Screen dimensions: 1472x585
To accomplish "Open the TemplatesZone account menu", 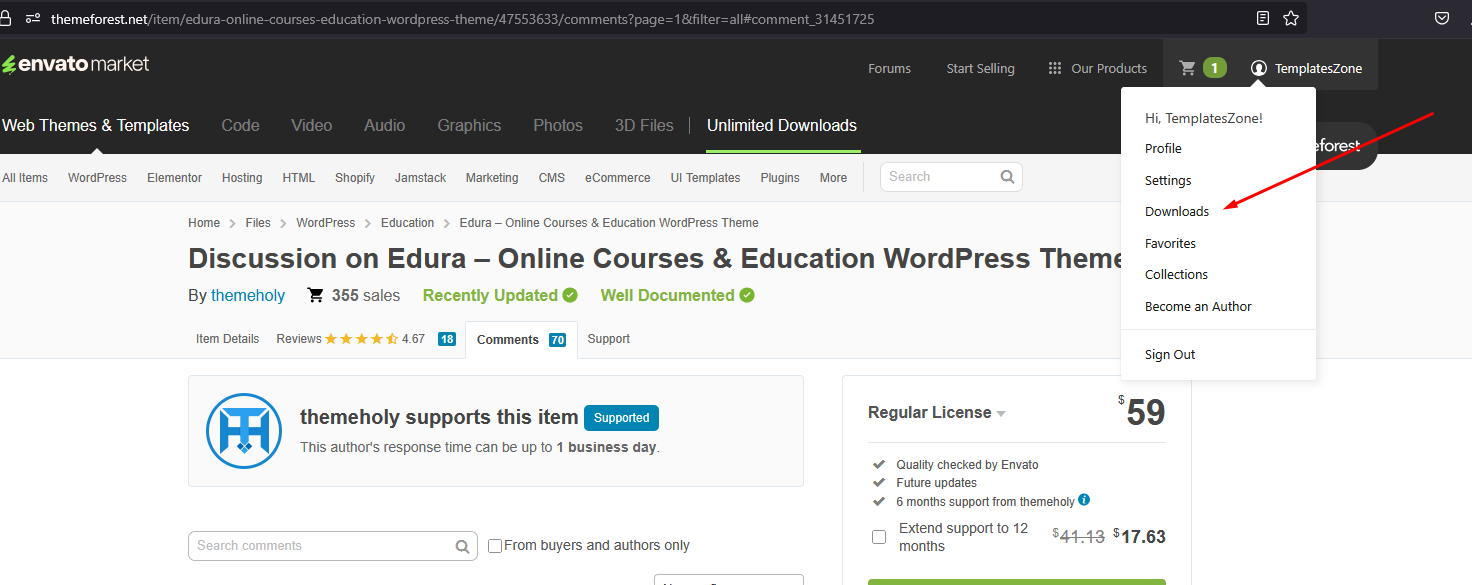I will 1306,68.
